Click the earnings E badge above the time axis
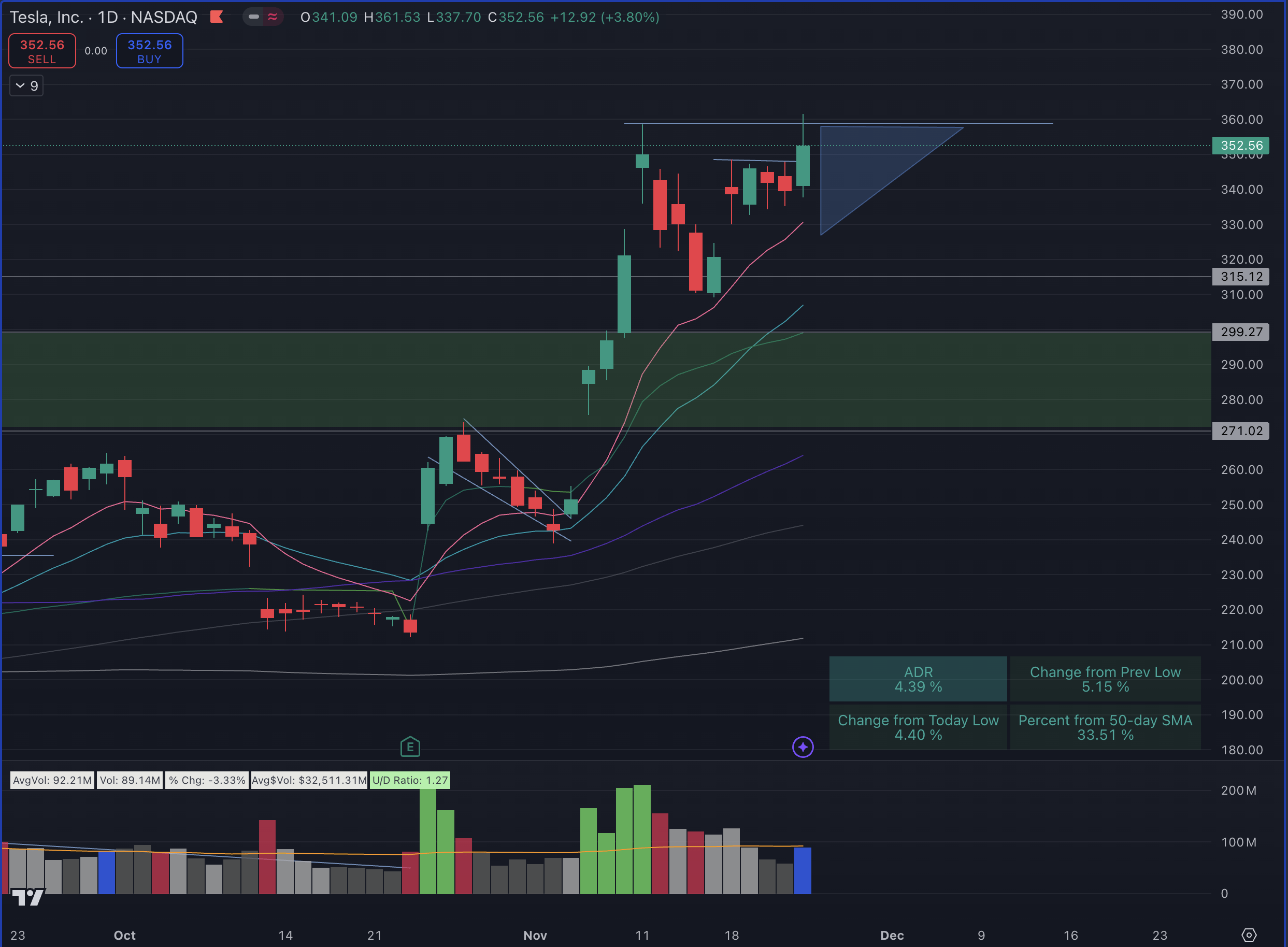Image resolution: width=1288 pixels, height=947 pixels. tap(410, 747)
